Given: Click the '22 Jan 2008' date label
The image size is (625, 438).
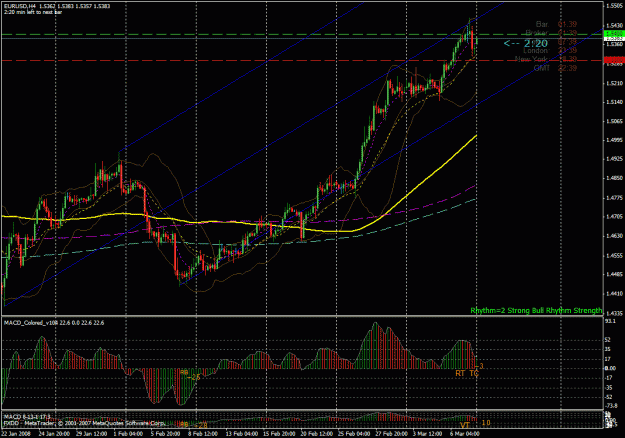Looking at the screenshot, I should pos(16,434).
